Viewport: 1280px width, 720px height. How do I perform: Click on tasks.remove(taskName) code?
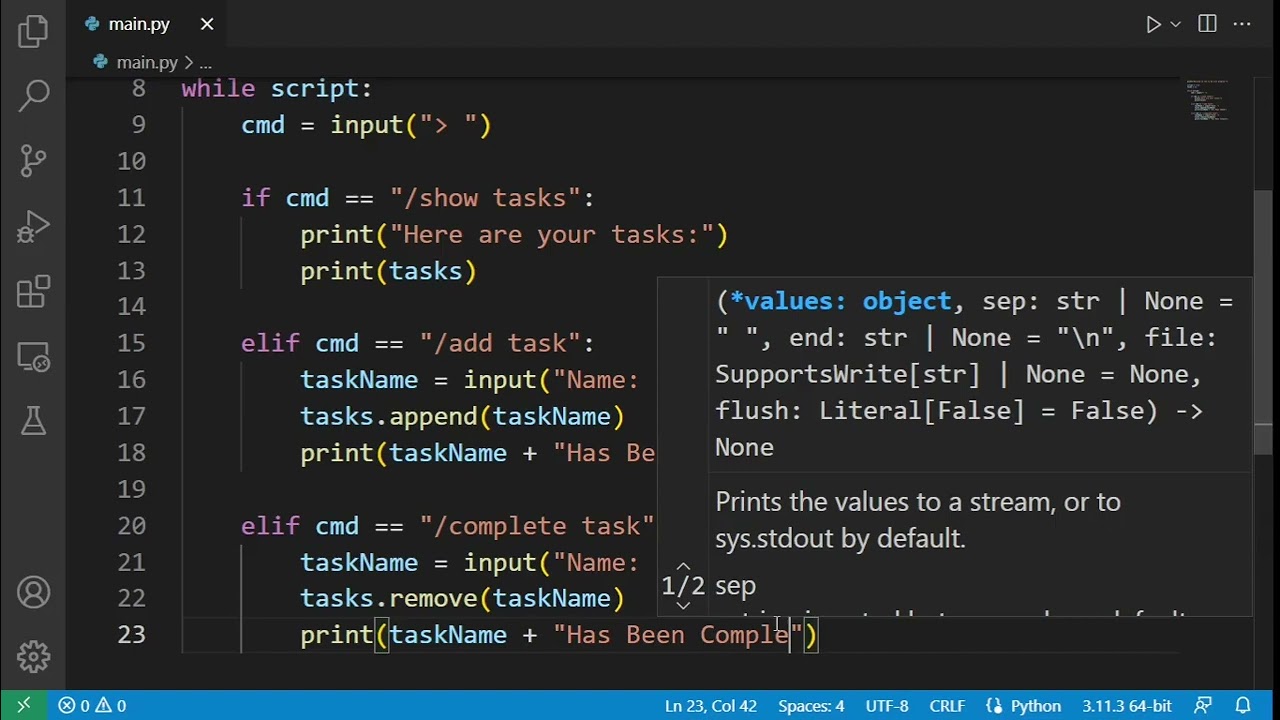click(462, 598)
